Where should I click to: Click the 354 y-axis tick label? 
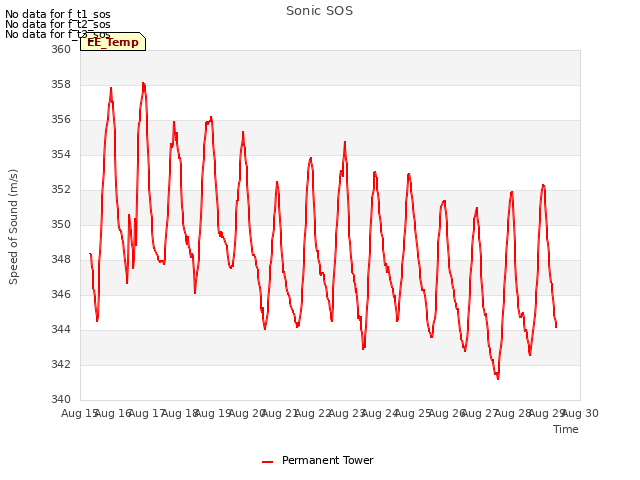tap(61, 155)
